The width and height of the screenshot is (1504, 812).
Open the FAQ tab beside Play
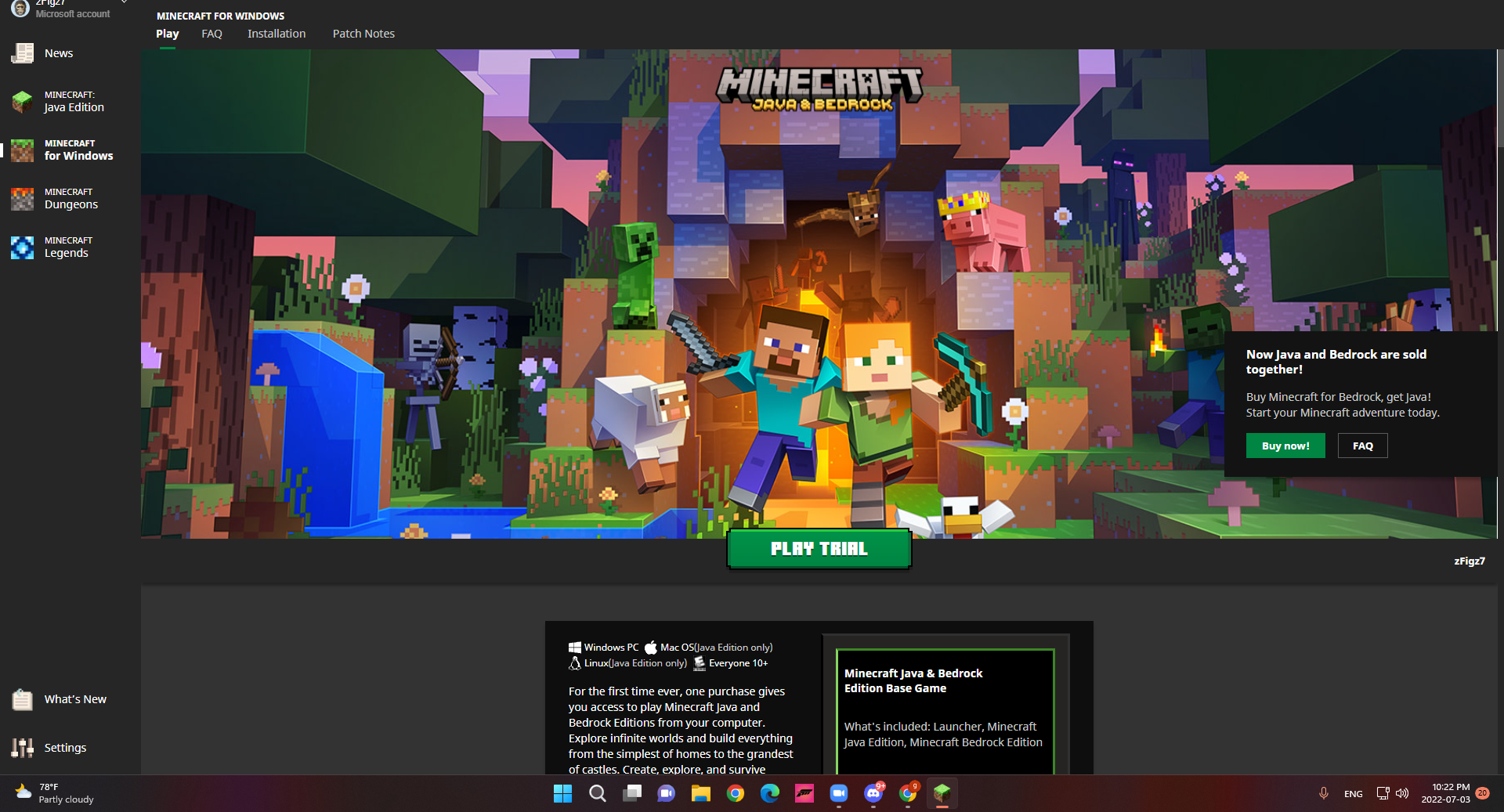211,34
